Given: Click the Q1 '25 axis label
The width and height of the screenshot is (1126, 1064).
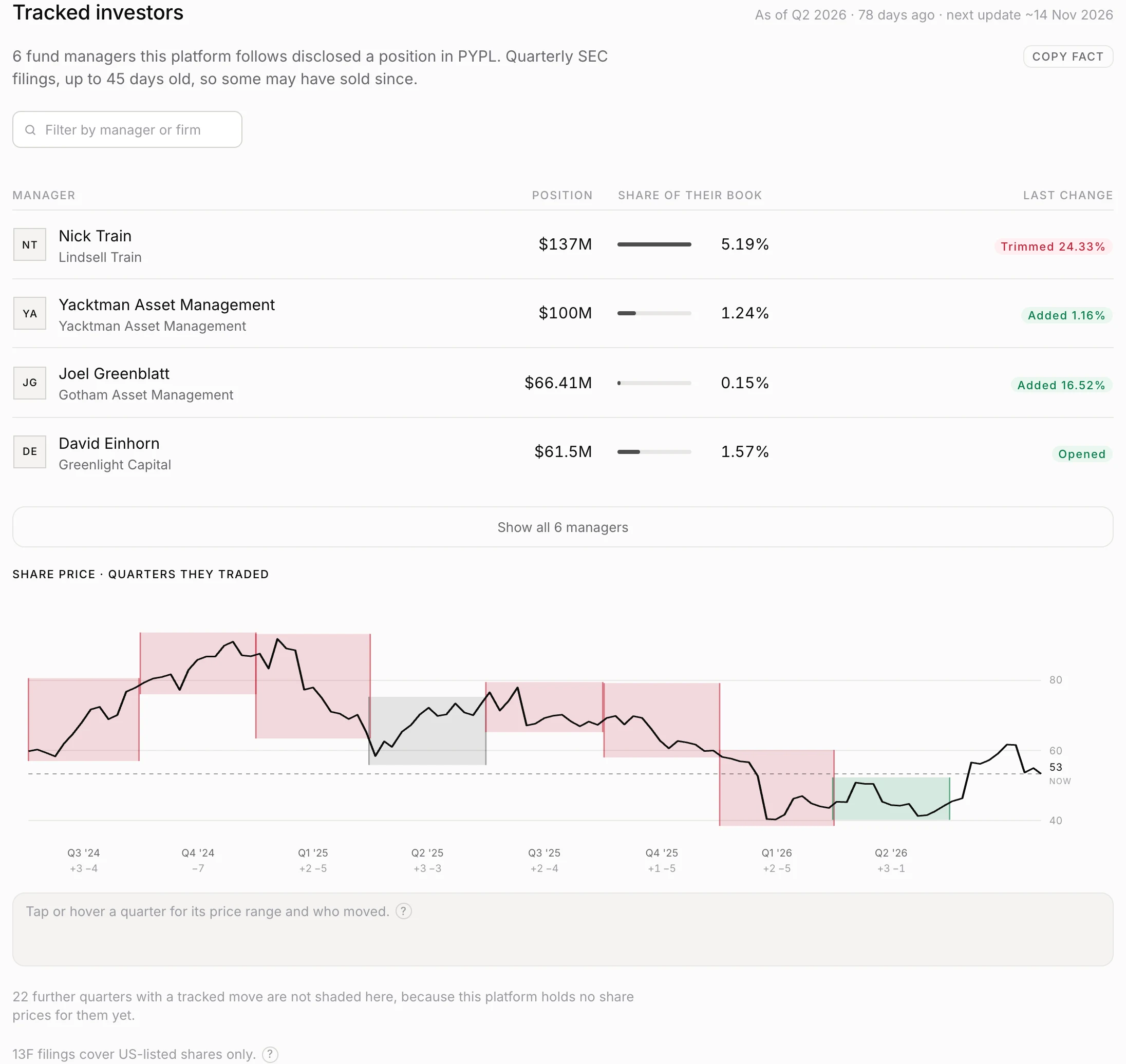Looking at the screenshot, I should (313, 852).
